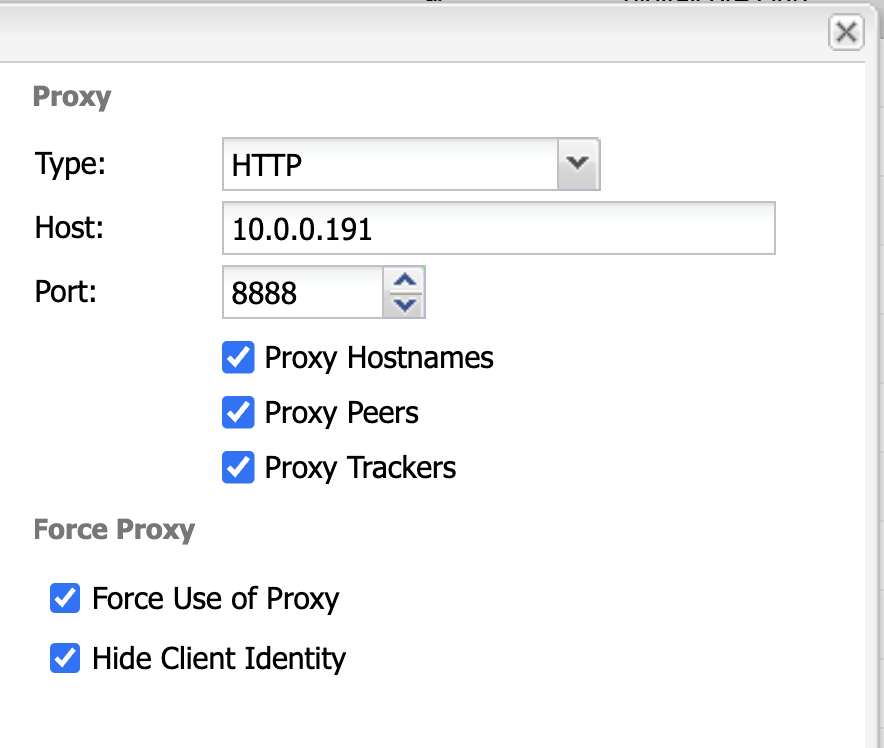The image size is (884, 748).
Task: Click the "Proxy Trackers" label text
Action: point(360,468)
